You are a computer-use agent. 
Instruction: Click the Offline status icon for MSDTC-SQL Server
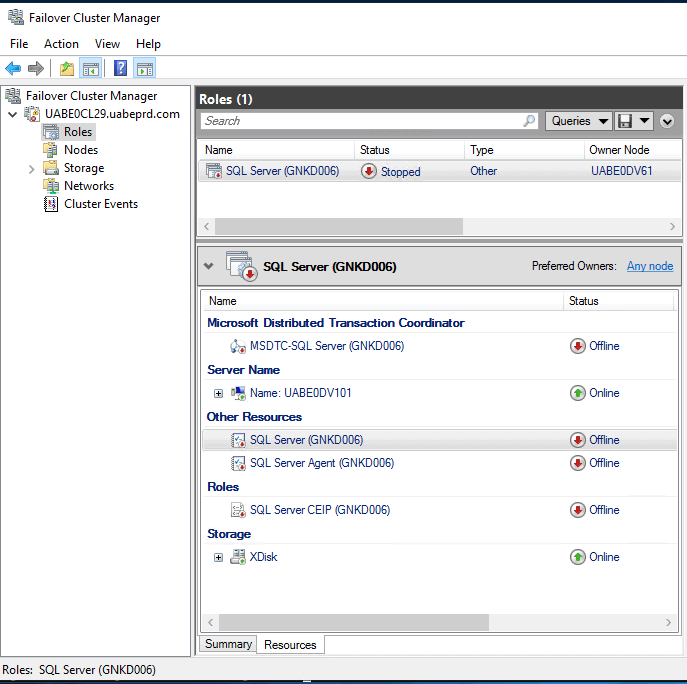[578, 346]
